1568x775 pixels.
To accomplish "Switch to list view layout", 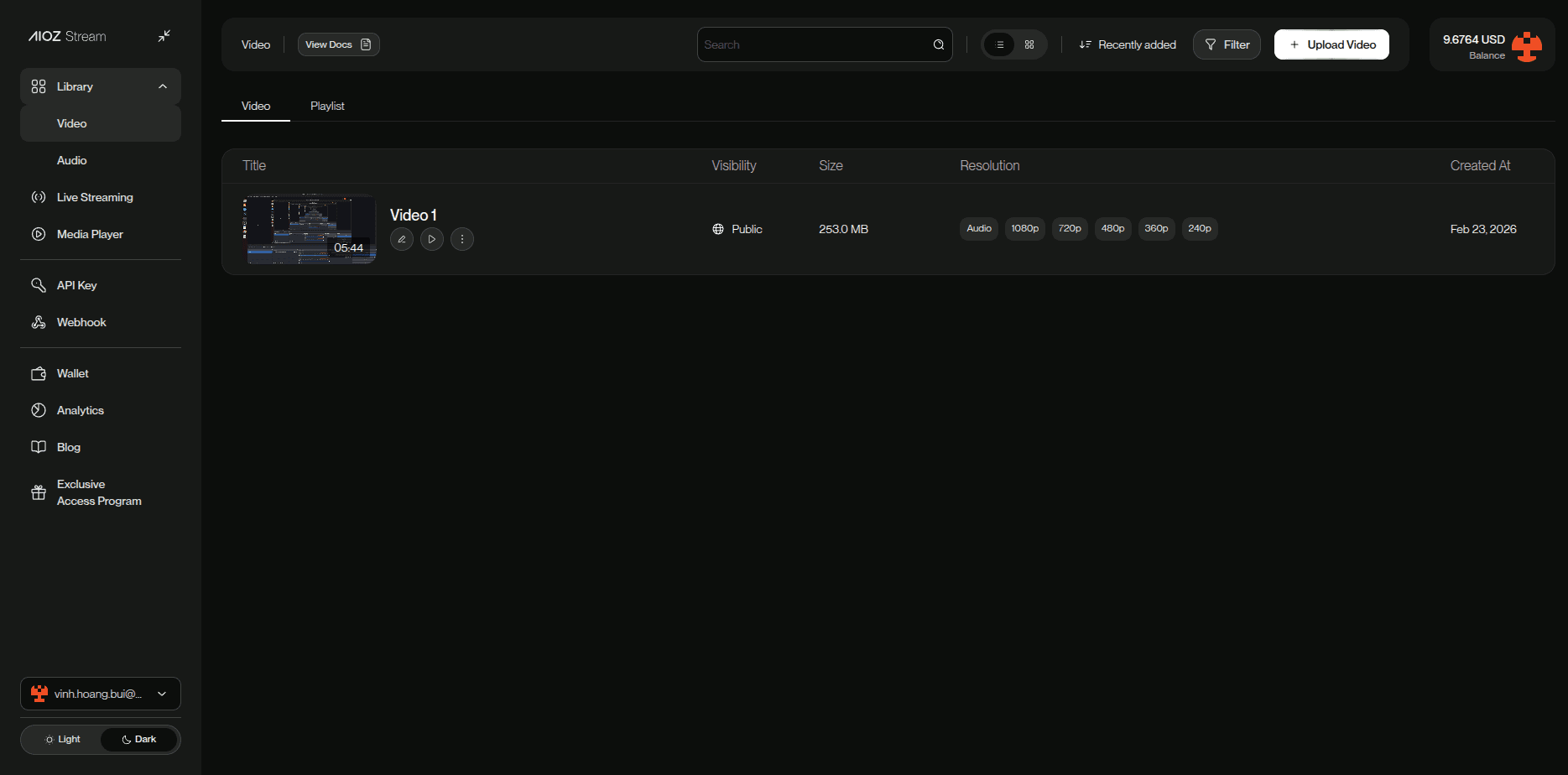I will coord(999,44).
